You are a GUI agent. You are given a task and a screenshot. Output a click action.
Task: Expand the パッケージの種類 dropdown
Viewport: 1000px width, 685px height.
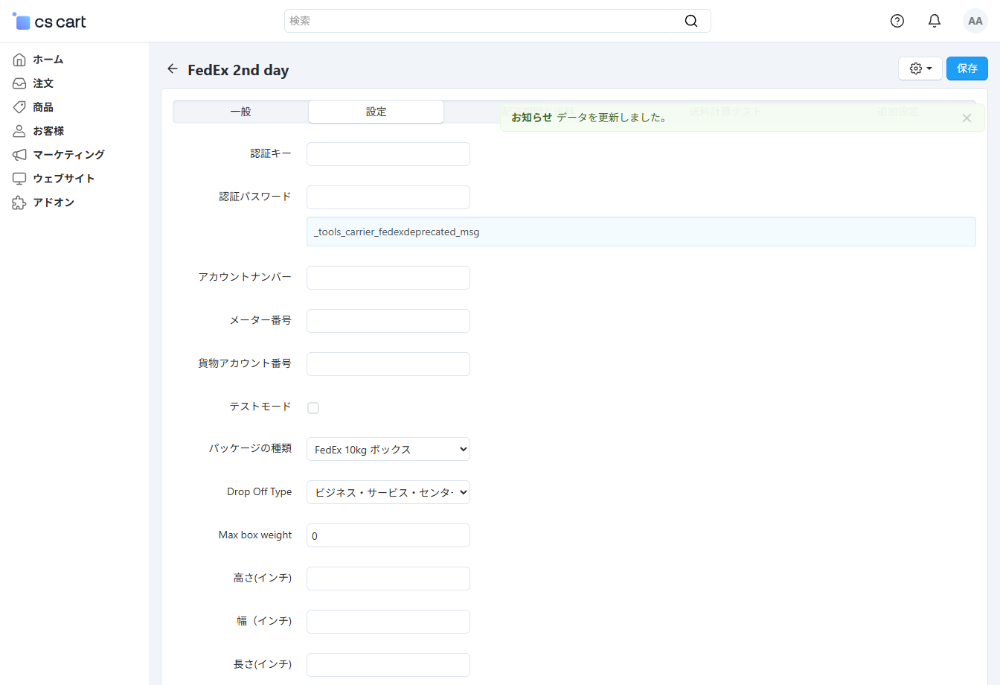click(388, 450)
